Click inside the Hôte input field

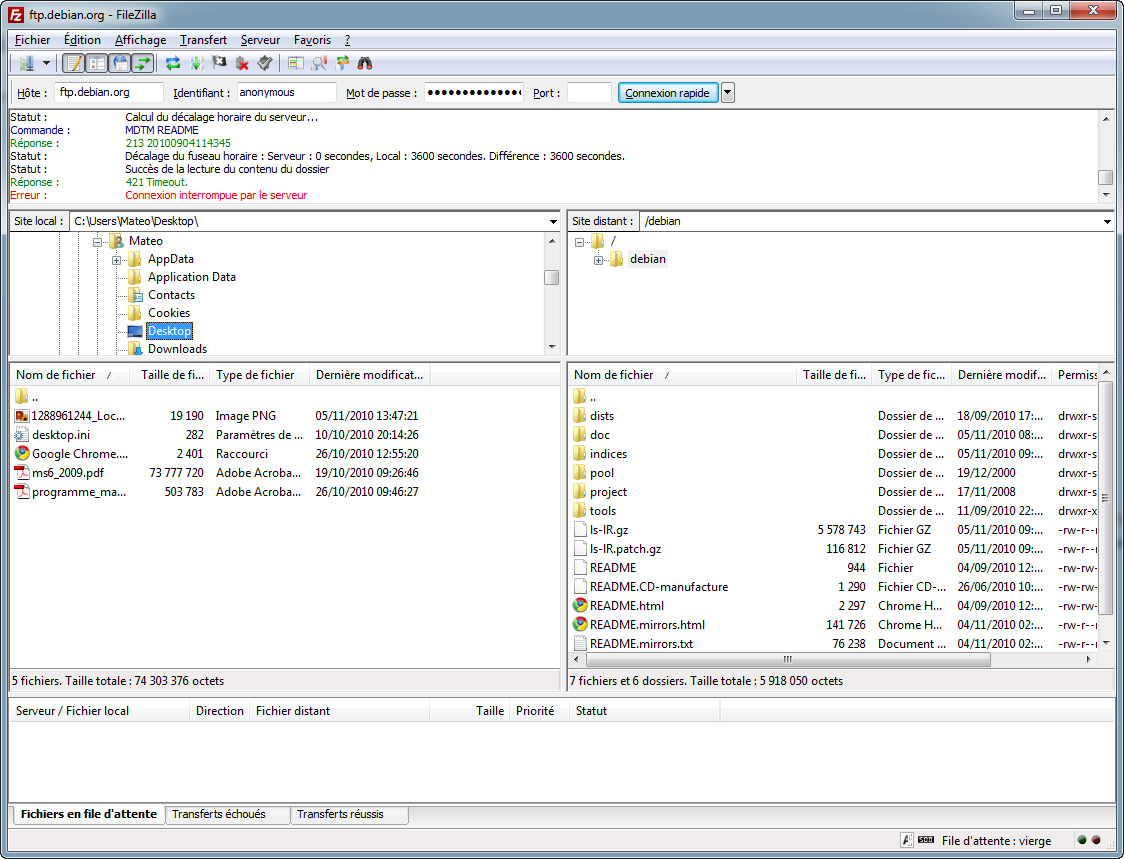110,92
